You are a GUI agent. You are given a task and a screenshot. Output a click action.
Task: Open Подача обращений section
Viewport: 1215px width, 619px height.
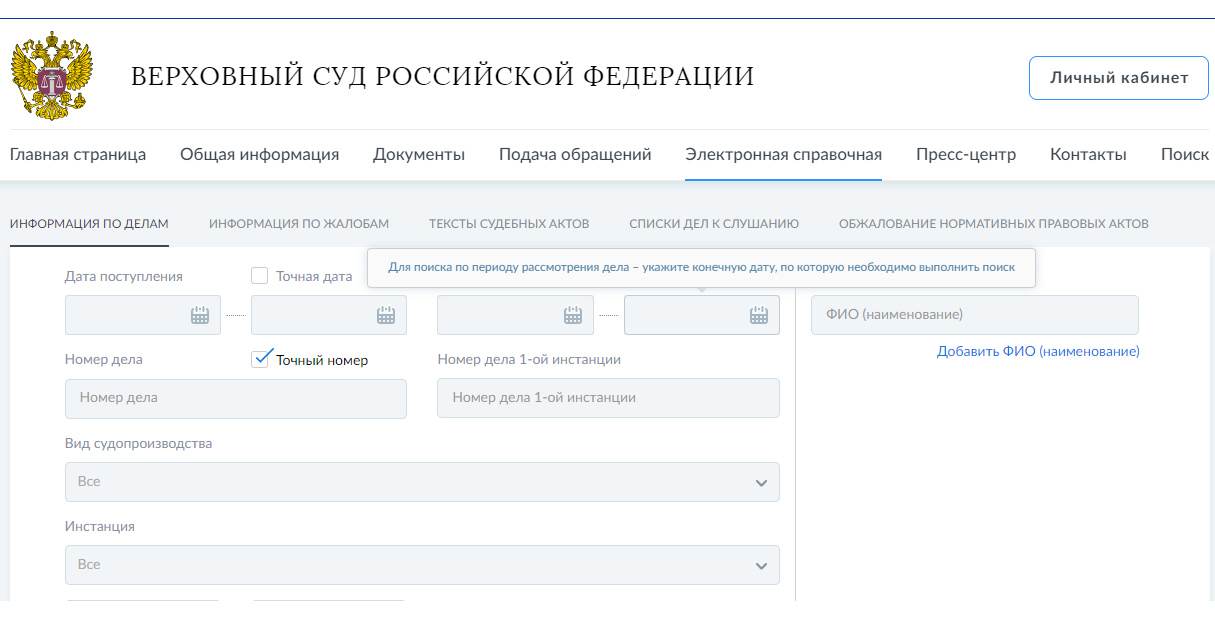click(x=575, y=154)
